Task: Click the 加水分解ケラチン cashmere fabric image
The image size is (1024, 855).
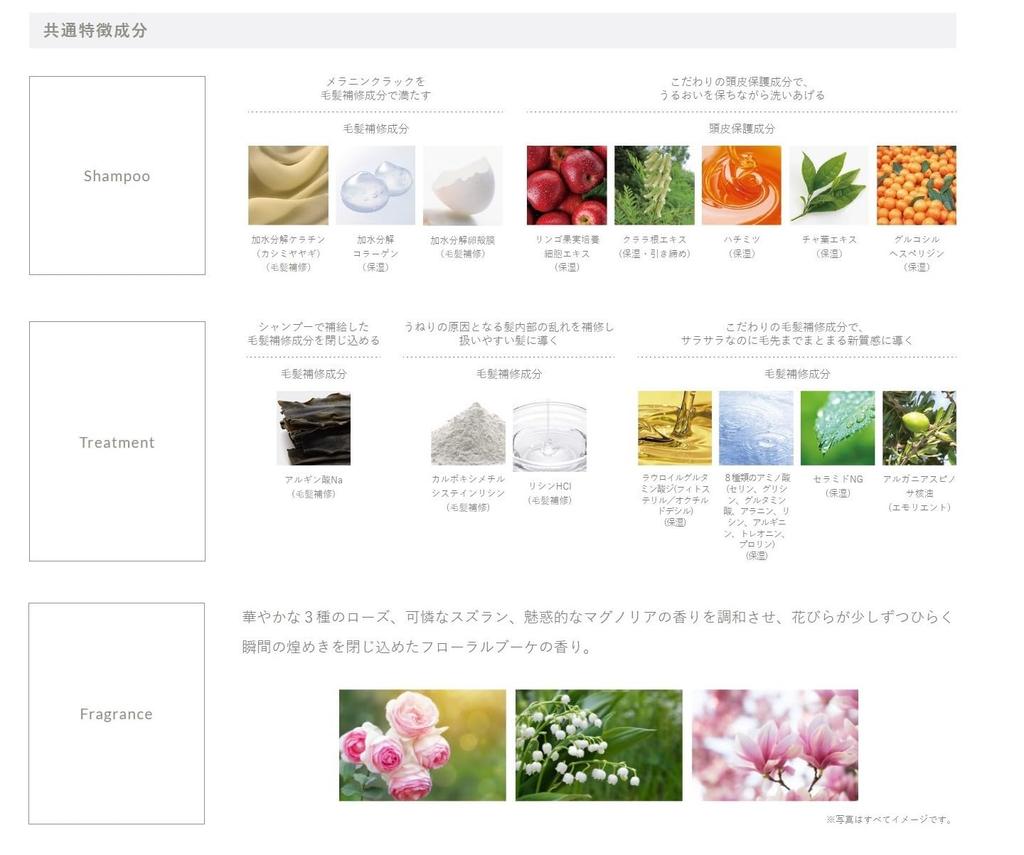Action: [x=287, y=185]
